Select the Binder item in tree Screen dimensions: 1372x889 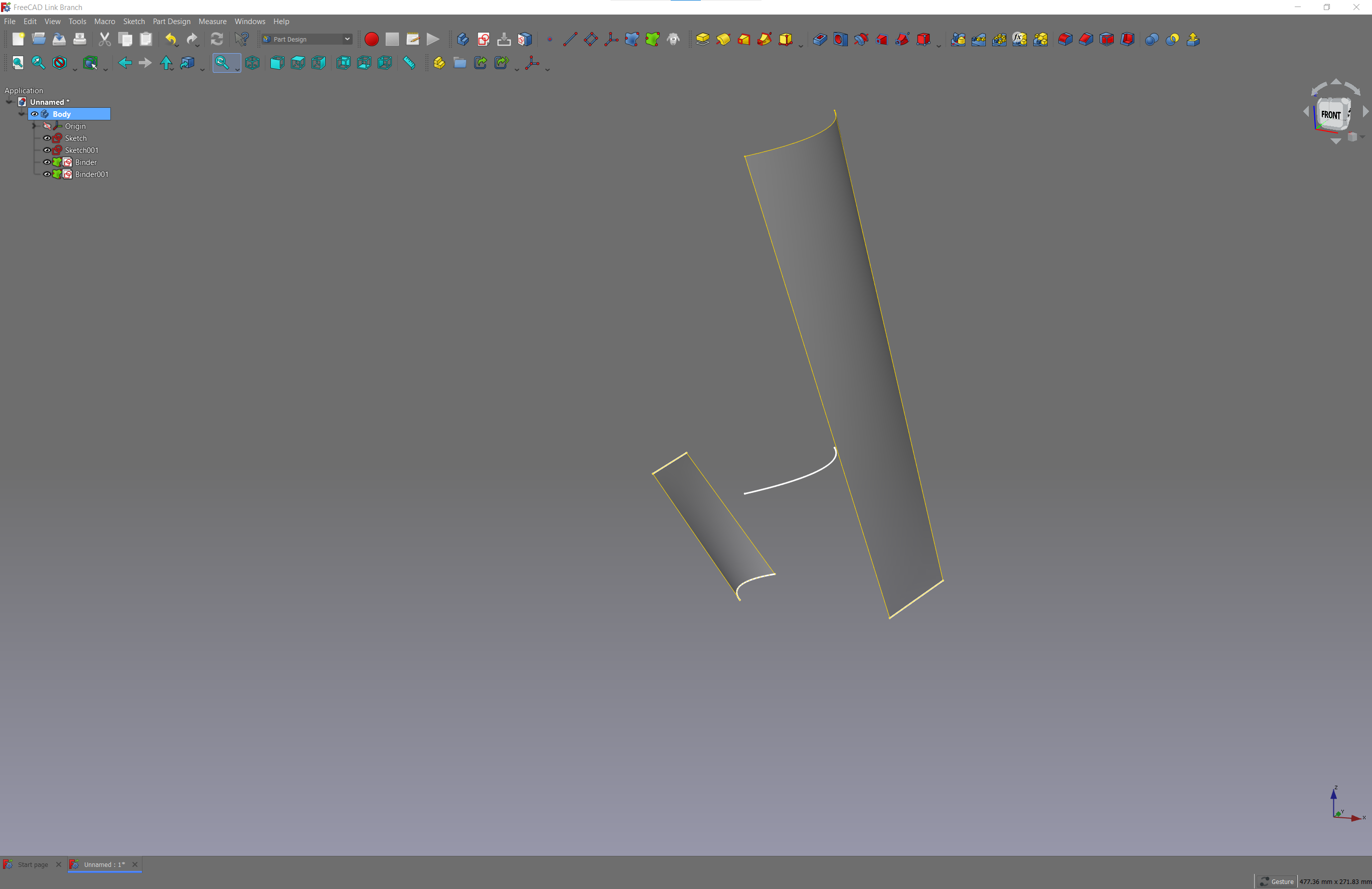tap(85, 162)
